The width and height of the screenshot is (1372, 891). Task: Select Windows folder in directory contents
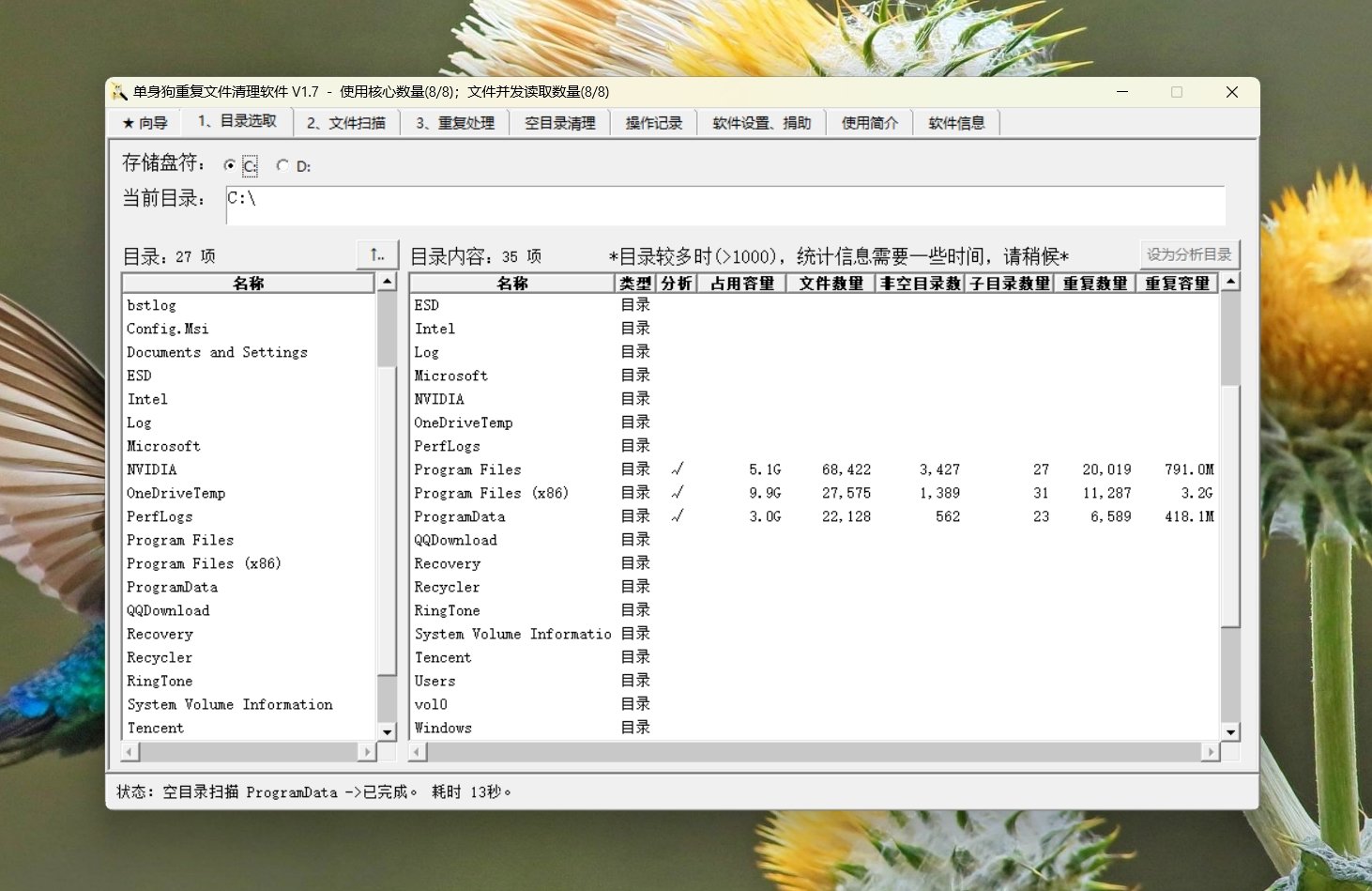pos(443,728)
